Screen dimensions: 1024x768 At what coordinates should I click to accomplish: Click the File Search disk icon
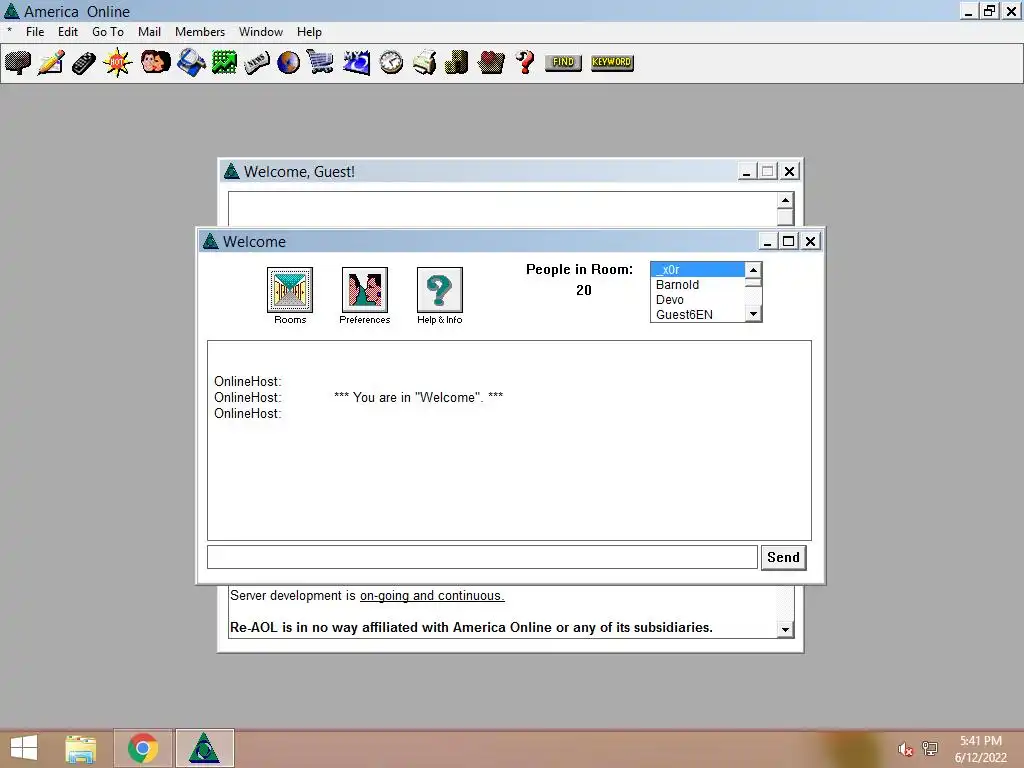[191, 63]
